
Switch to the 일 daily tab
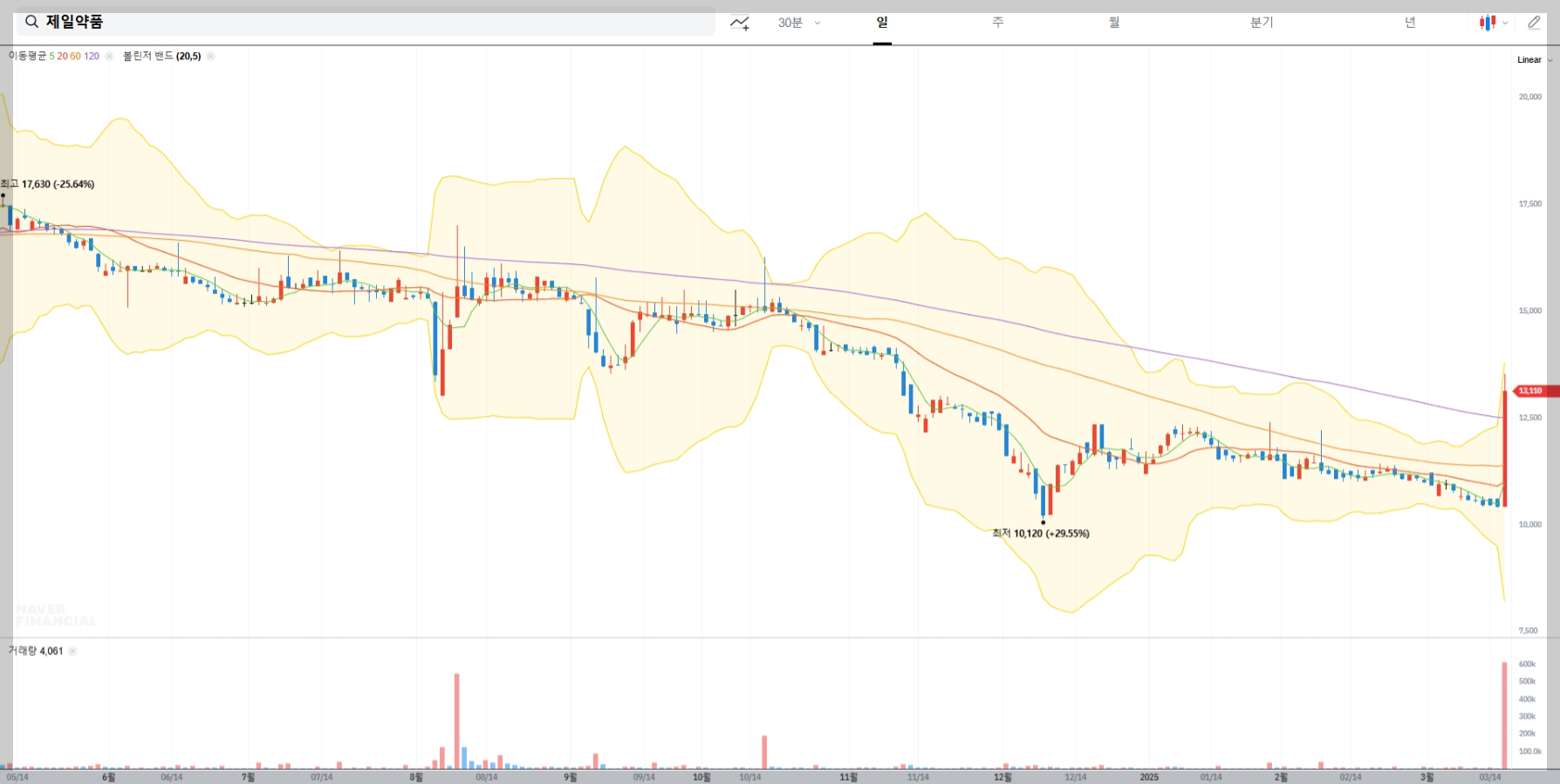(882, 23)
